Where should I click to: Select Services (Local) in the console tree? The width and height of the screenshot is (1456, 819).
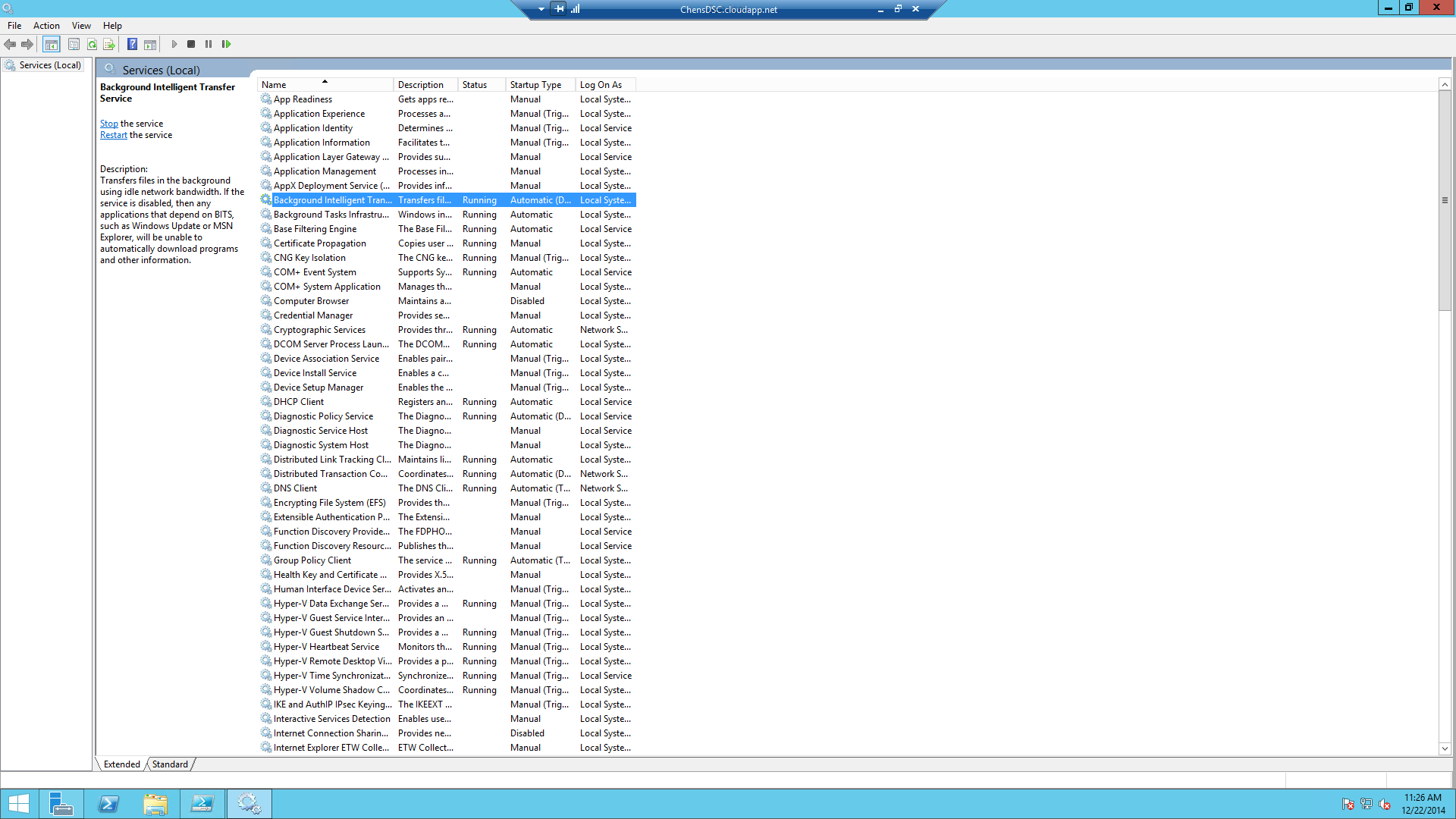50,65
